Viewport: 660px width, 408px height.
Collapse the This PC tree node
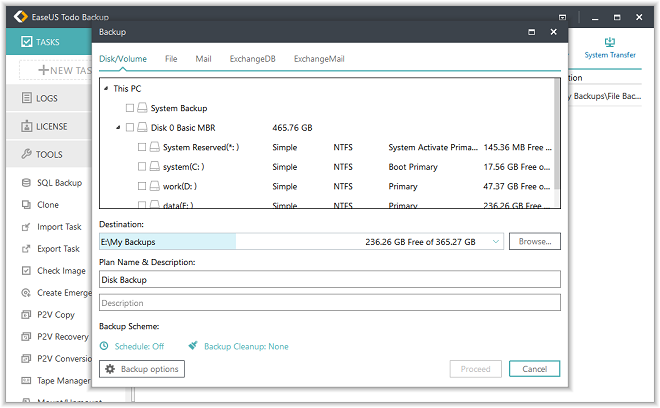(x=106, y=89)
